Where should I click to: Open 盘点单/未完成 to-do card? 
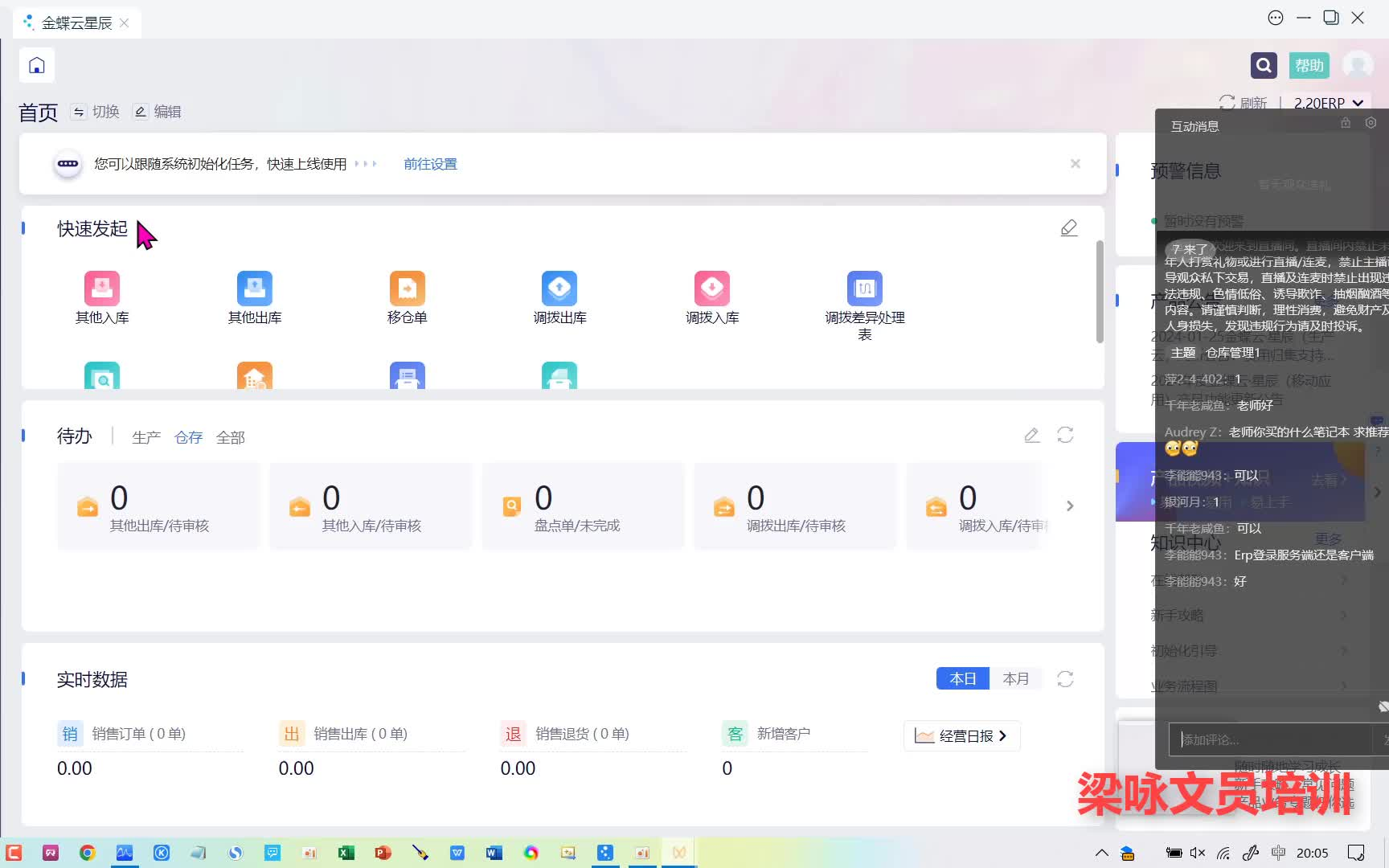click(584, 506)
